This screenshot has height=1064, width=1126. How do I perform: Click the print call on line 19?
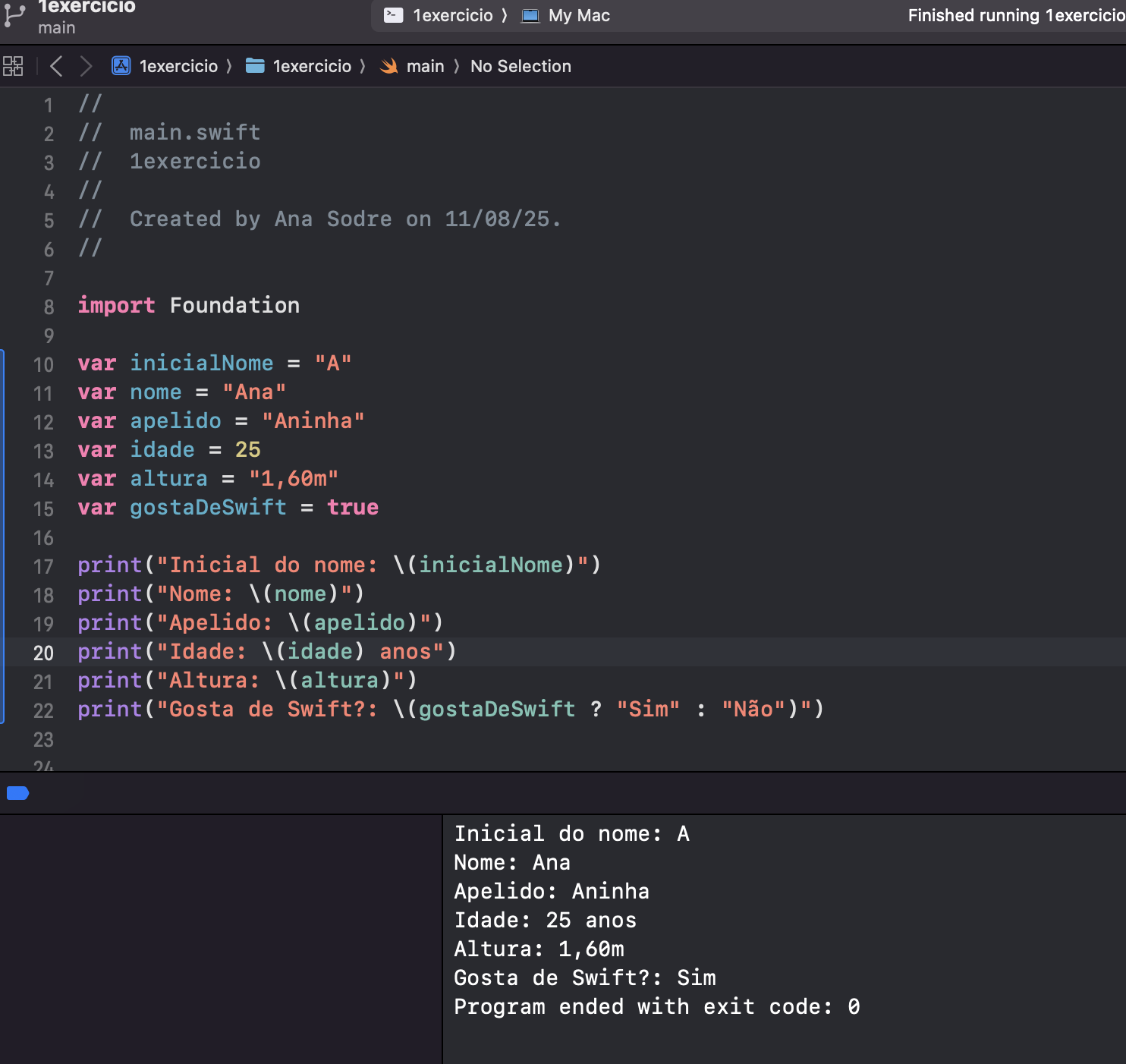(x=110, y=623)
